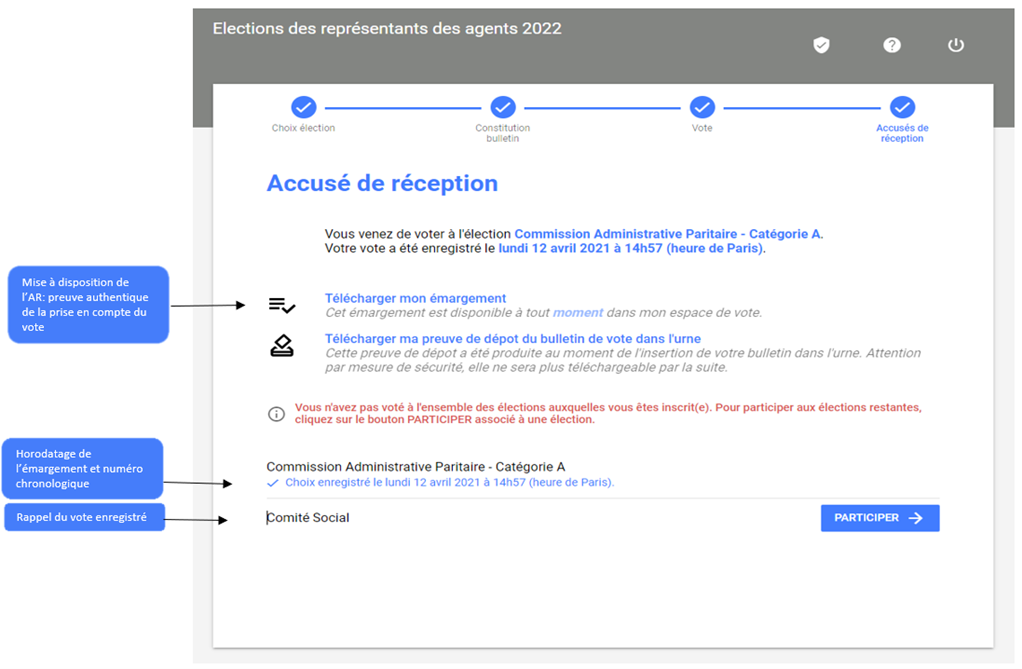Click the shield security icon in header
The image size is (1022, 669).
pyautogui.click(x=821, y=45)
